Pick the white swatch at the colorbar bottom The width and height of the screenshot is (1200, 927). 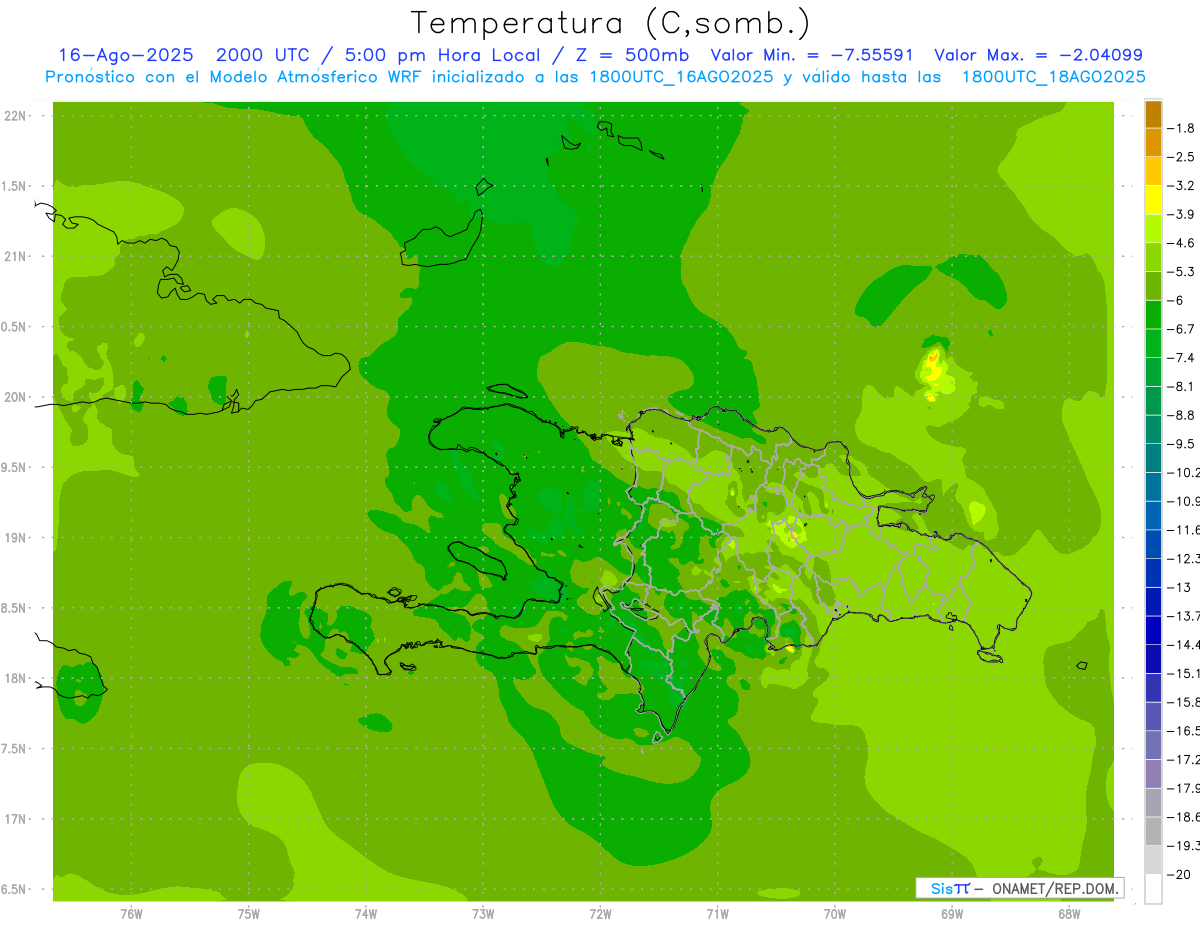(1153, 889)
